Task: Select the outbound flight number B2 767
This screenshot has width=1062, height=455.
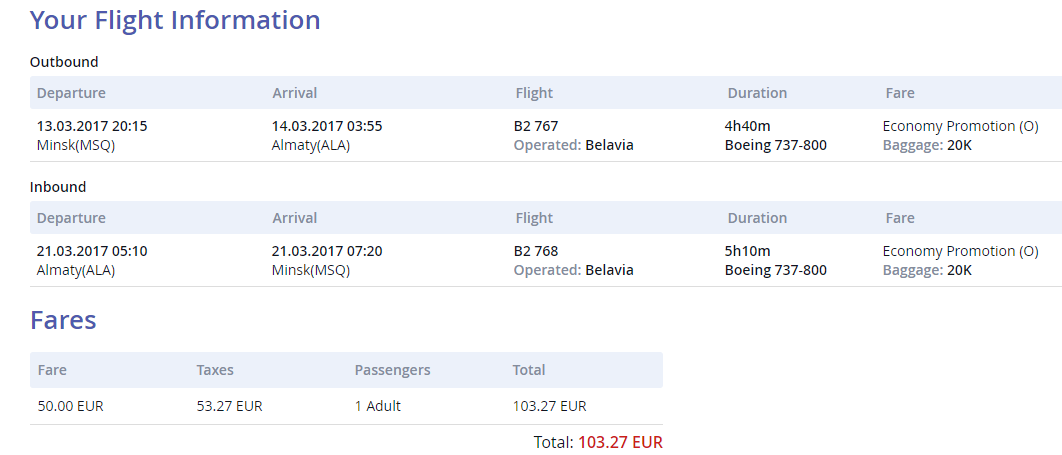Action: pyautogui.click(x=536, y=126)
